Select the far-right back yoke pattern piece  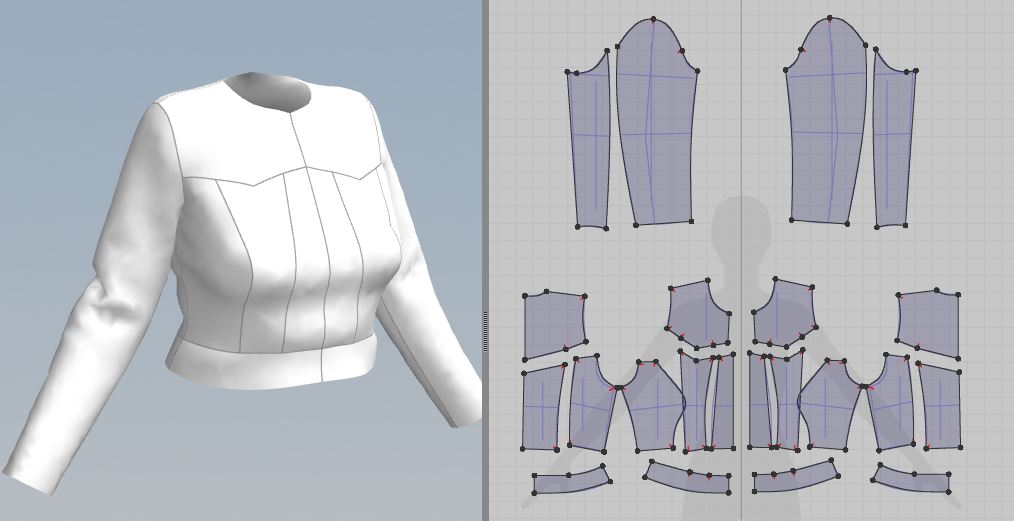pyautogui.click(x=928, y=323)
